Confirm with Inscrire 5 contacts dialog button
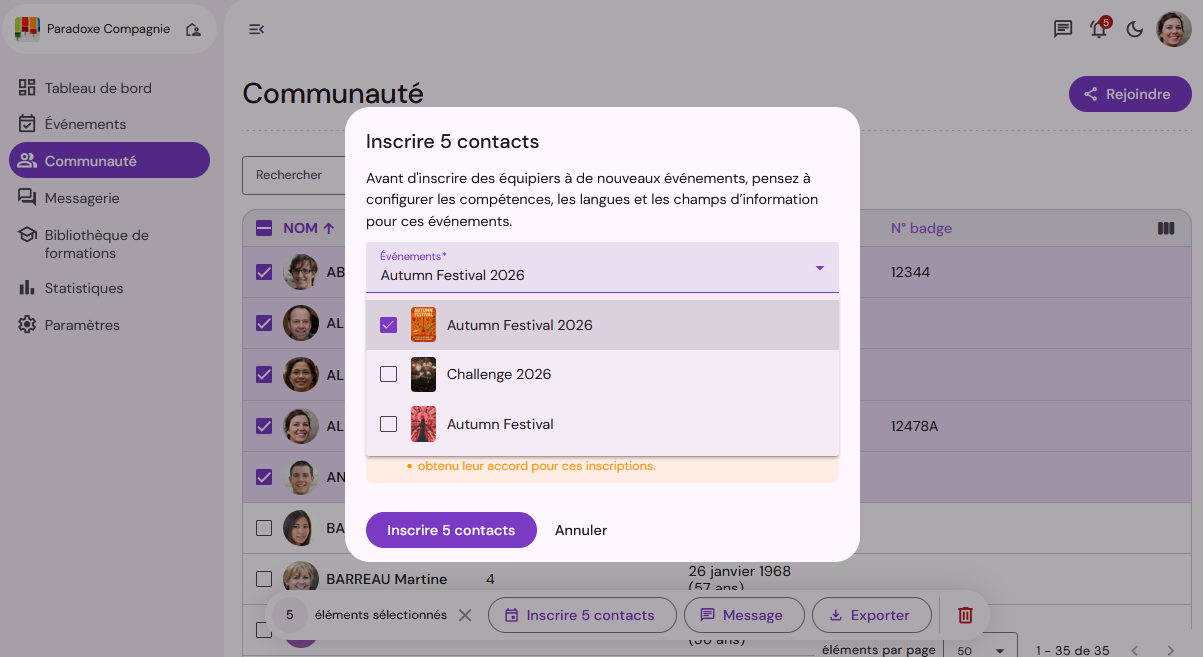The image size is (1203, 657). tap(451, 530)
